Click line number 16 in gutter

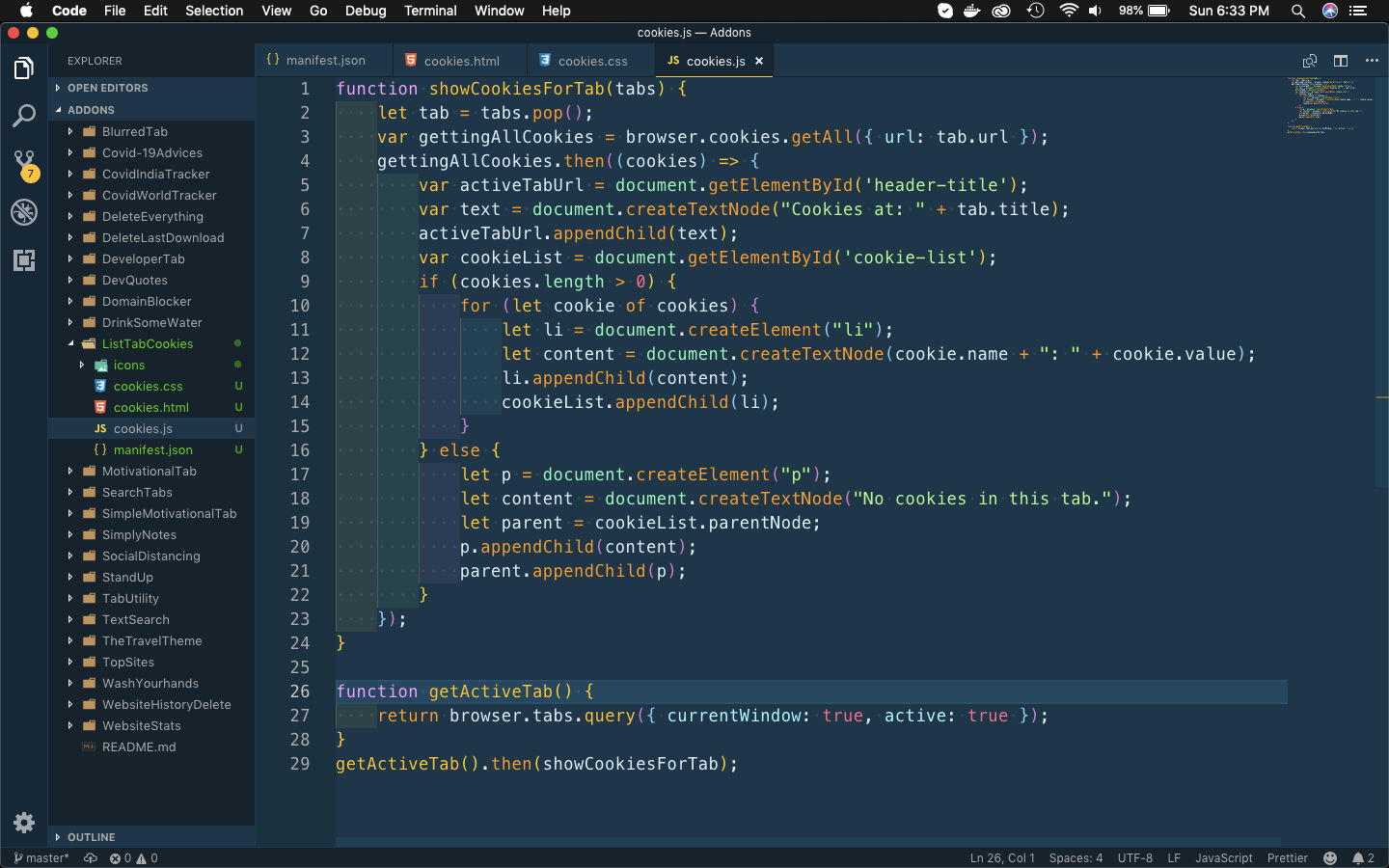(x=300, y=450)
